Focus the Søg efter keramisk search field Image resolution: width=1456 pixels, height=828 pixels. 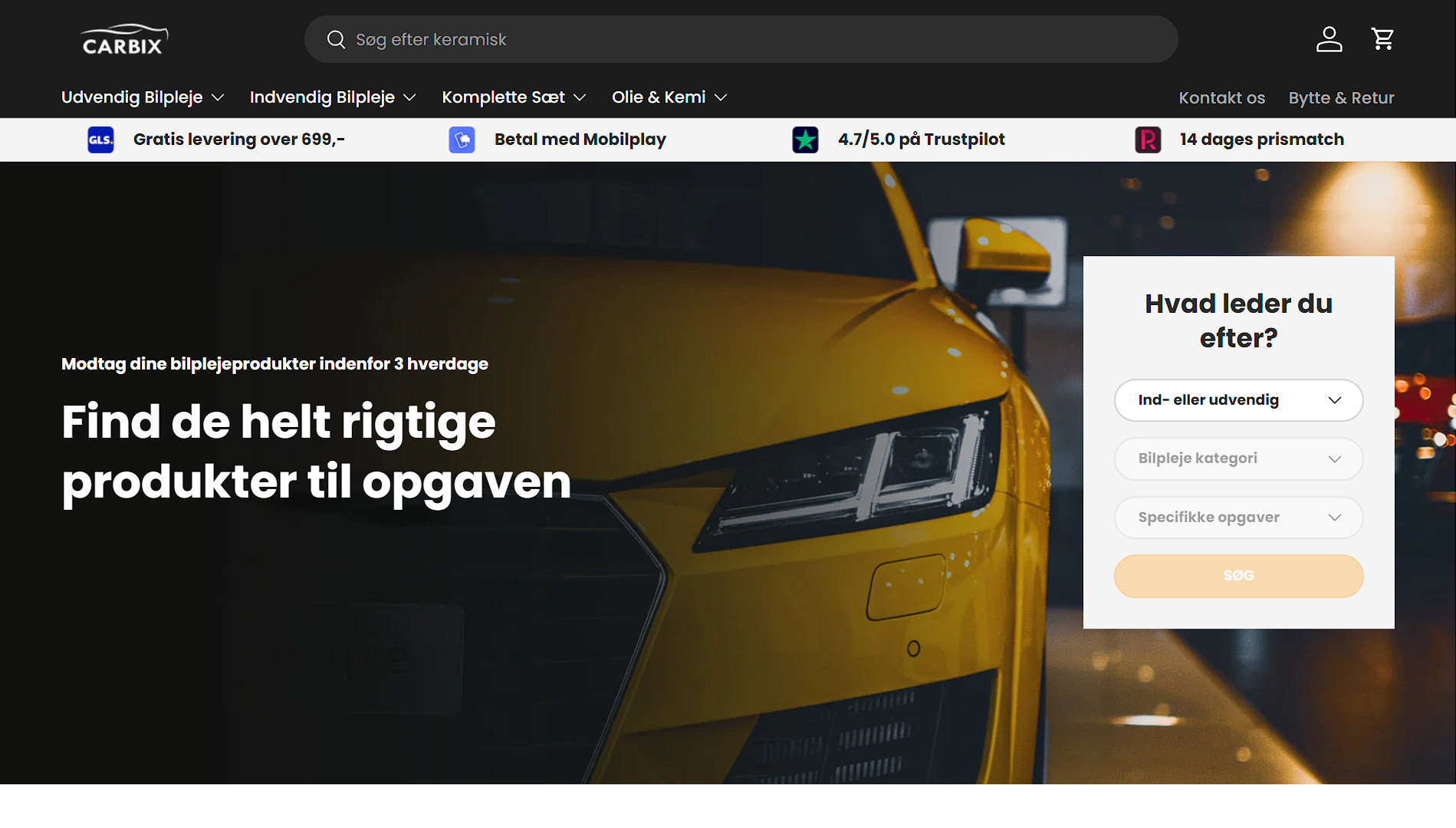[x=751, y=40]
